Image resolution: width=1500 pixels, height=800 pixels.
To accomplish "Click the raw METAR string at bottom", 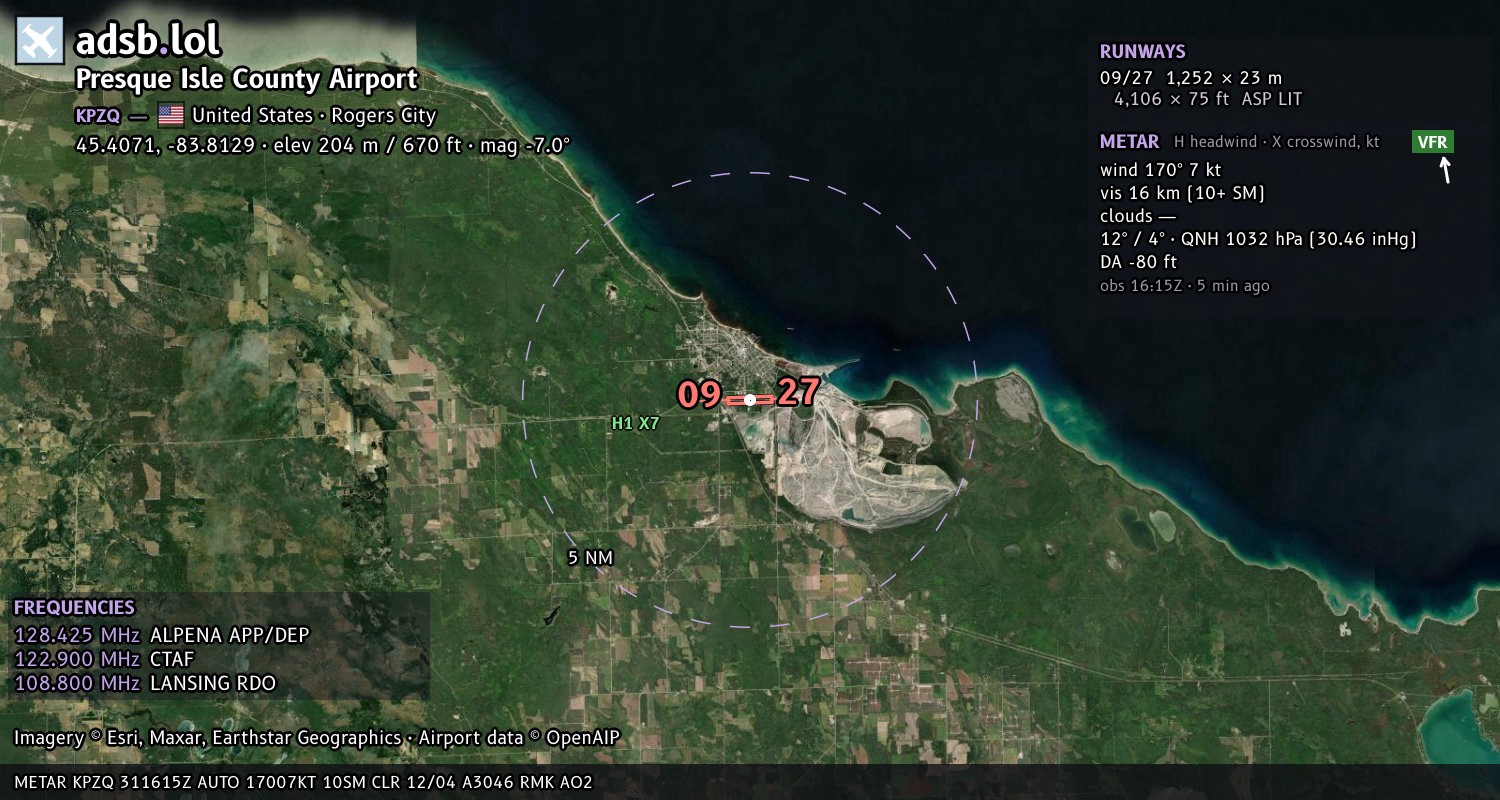I will (303, 782).
